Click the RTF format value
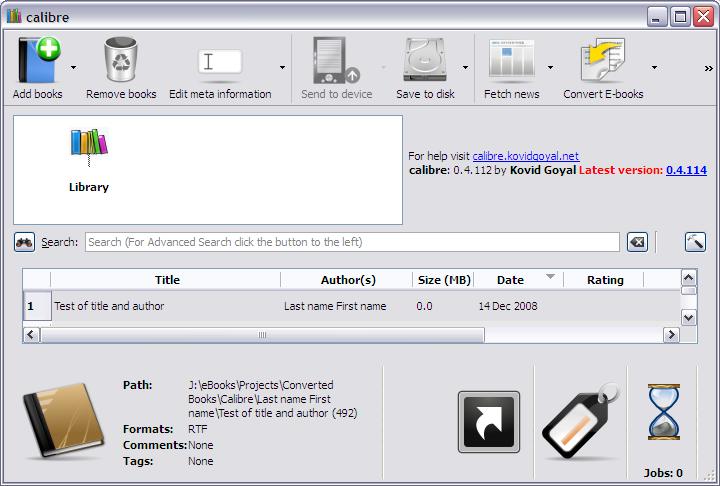Screen dimensions: 720x486 (197, 429)
